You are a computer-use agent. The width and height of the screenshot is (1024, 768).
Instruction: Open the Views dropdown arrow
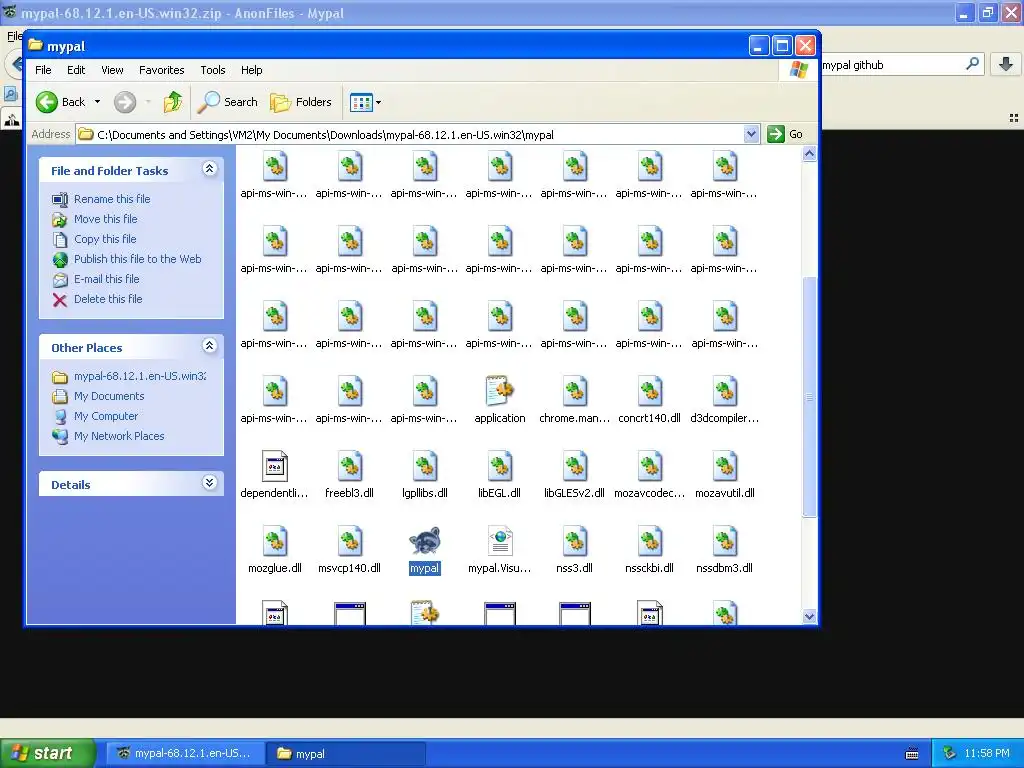(378, 103)
